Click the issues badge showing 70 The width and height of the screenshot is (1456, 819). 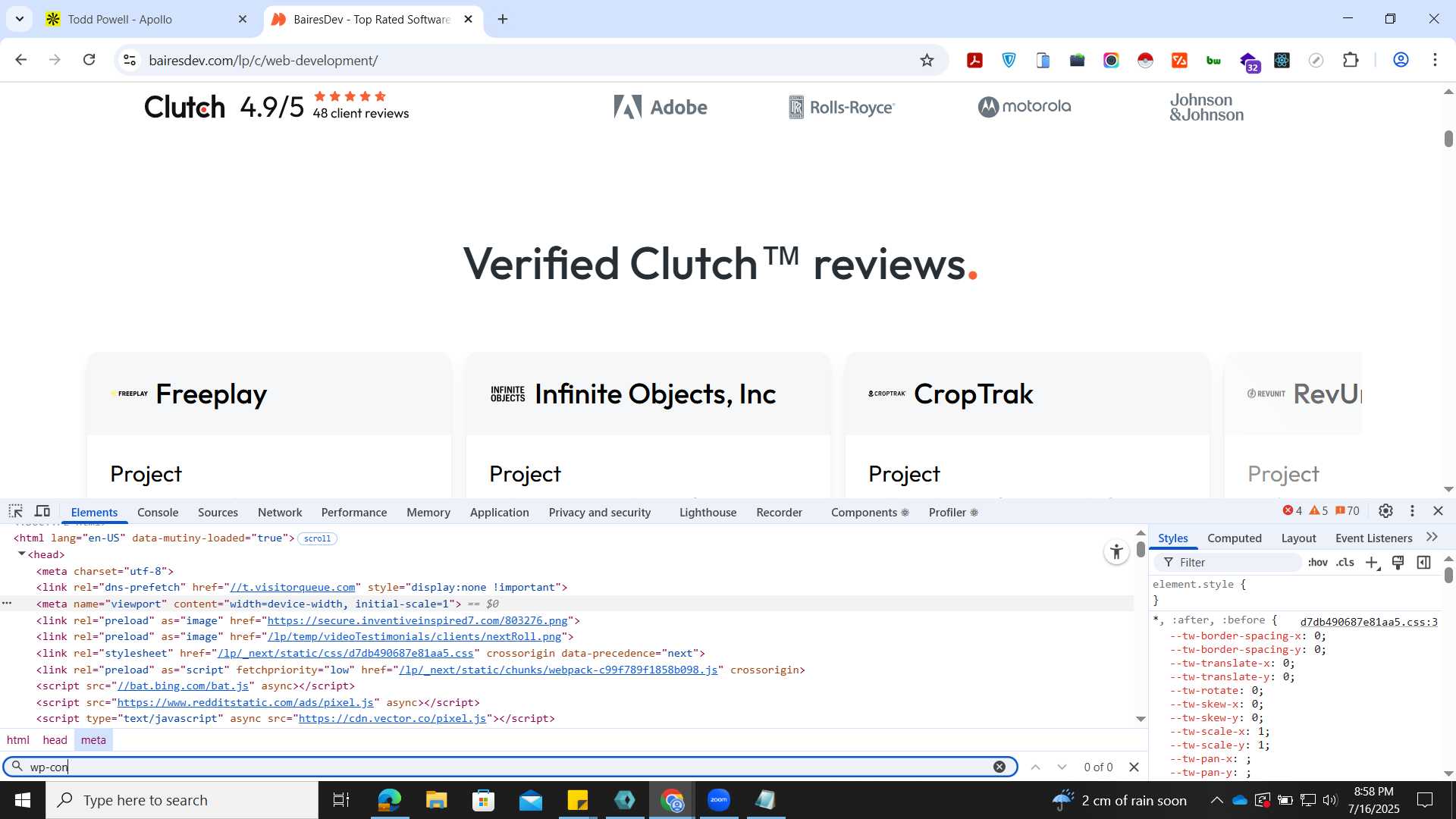pos(1348,511)
